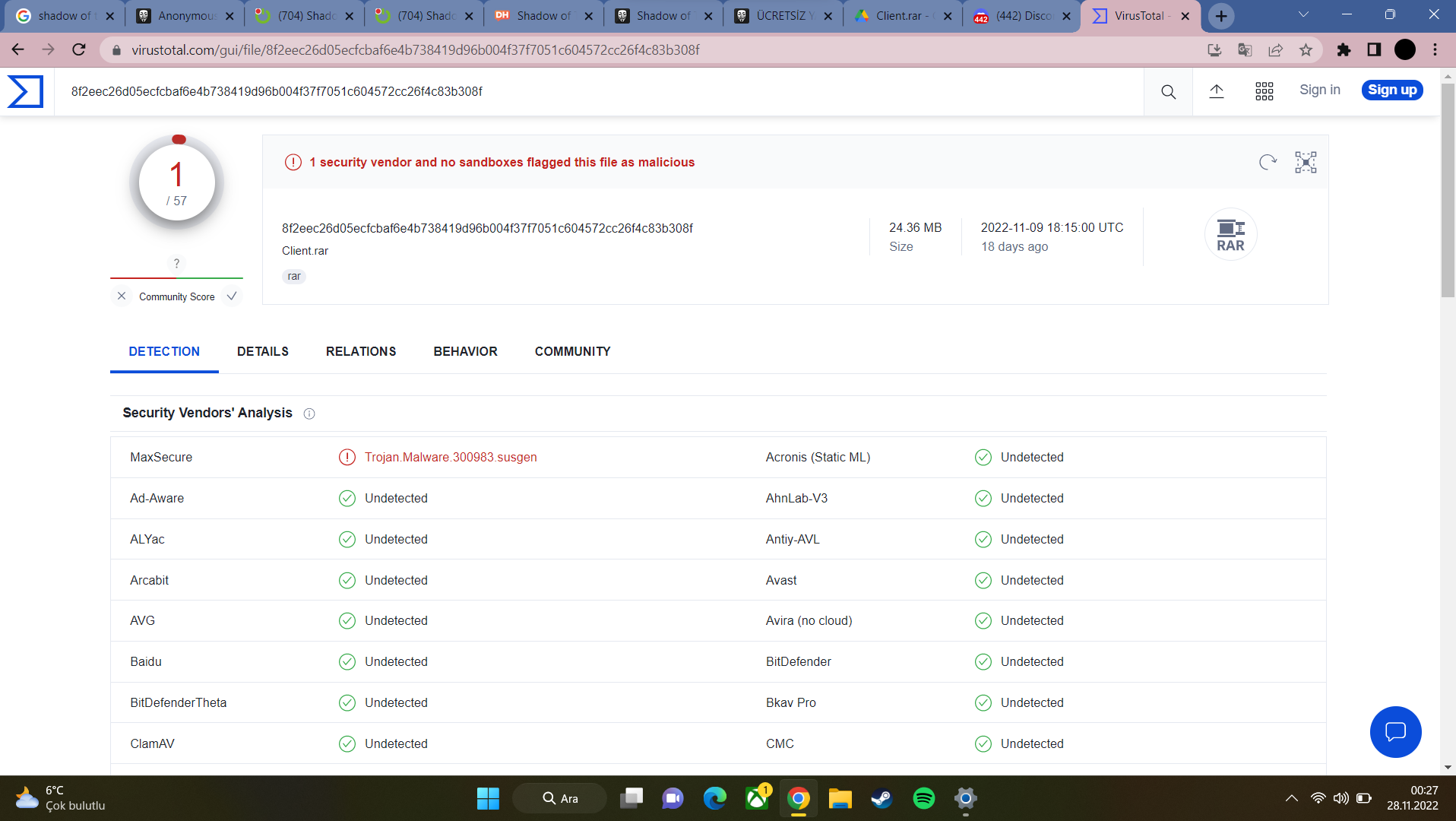Install app icon in address bar

coord(1214,49)
